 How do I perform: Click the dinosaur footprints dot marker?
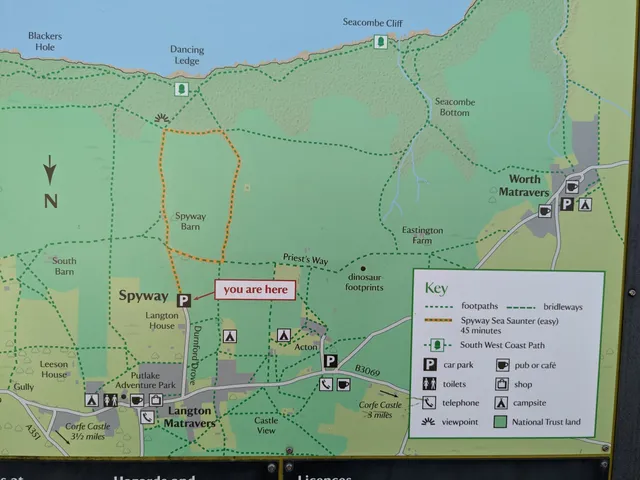click(363, 268)
